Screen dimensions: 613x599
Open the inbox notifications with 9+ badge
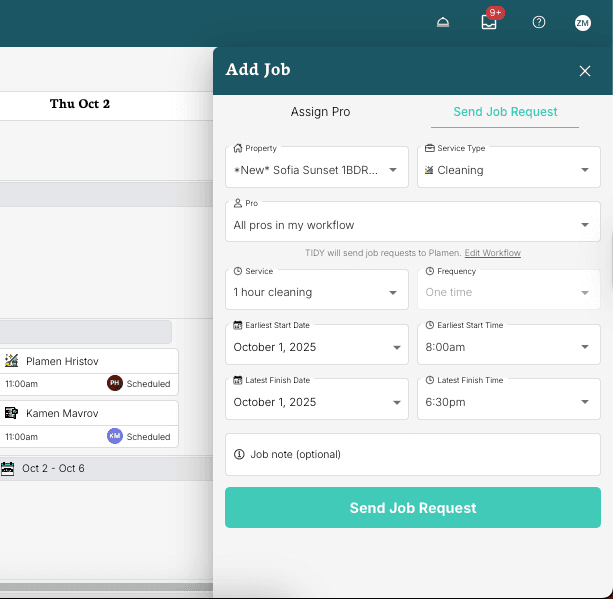click(x=489, y=22)
